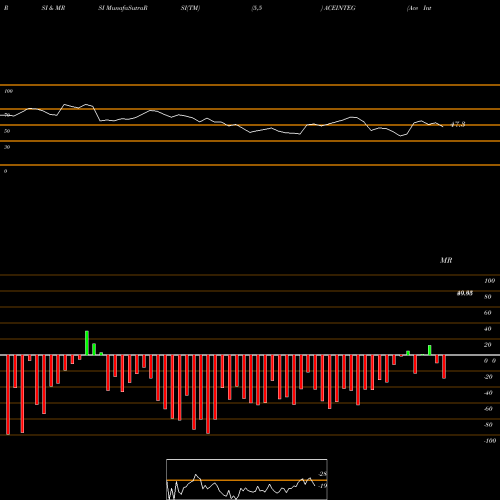500x500 pixels.
Task: Click the MR axis label -80
Action: pyautogui.click(x=488, y=425)
